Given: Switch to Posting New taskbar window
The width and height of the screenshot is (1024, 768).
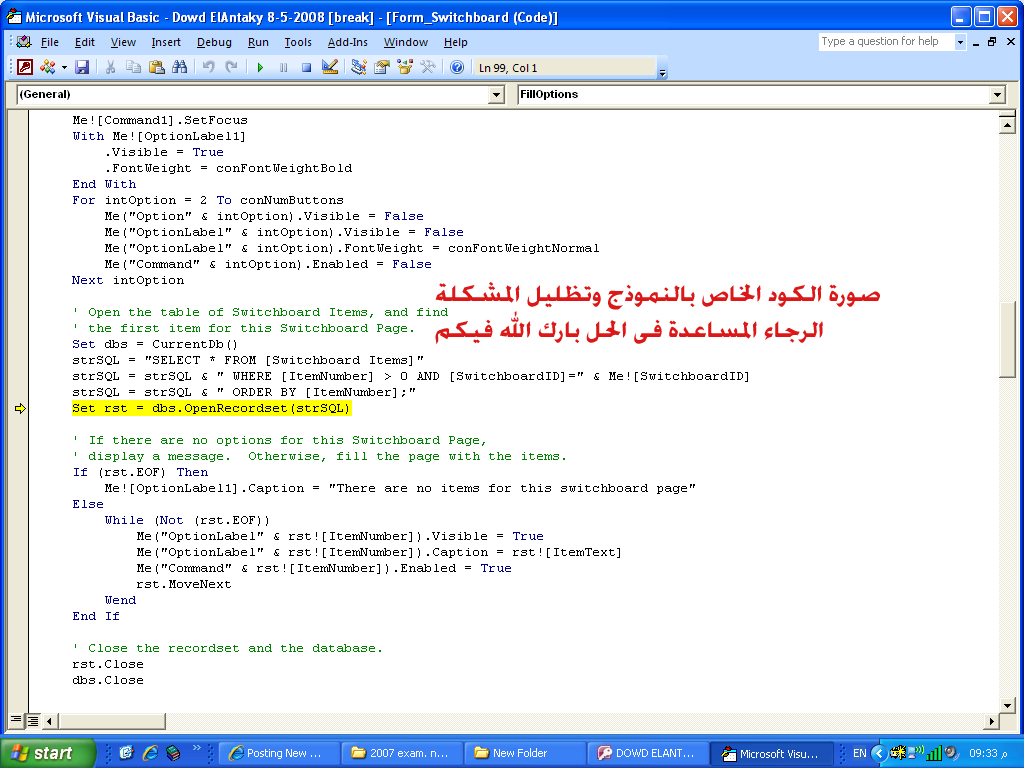Looking at the screenshot, I should click(x=279, y=753).
